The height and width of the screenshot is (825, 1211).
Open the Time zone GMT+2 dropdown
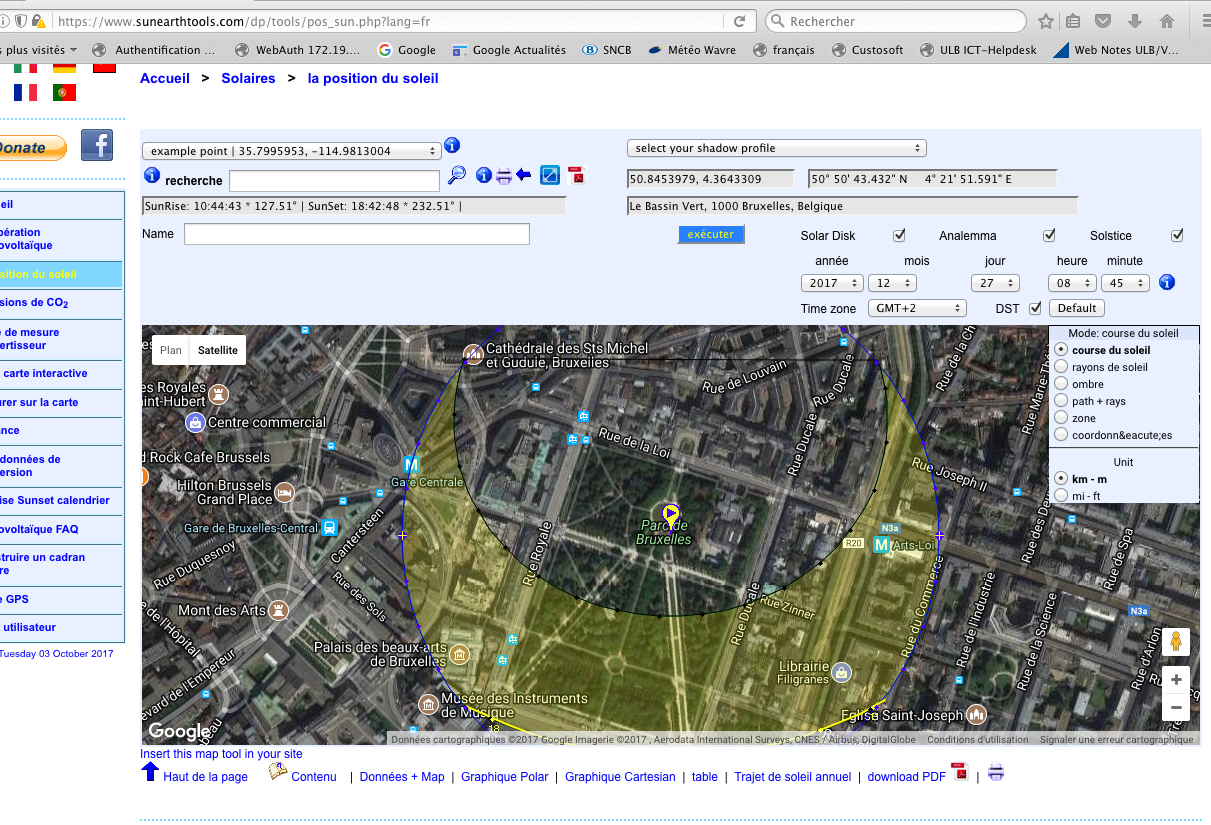click(916, 308)
